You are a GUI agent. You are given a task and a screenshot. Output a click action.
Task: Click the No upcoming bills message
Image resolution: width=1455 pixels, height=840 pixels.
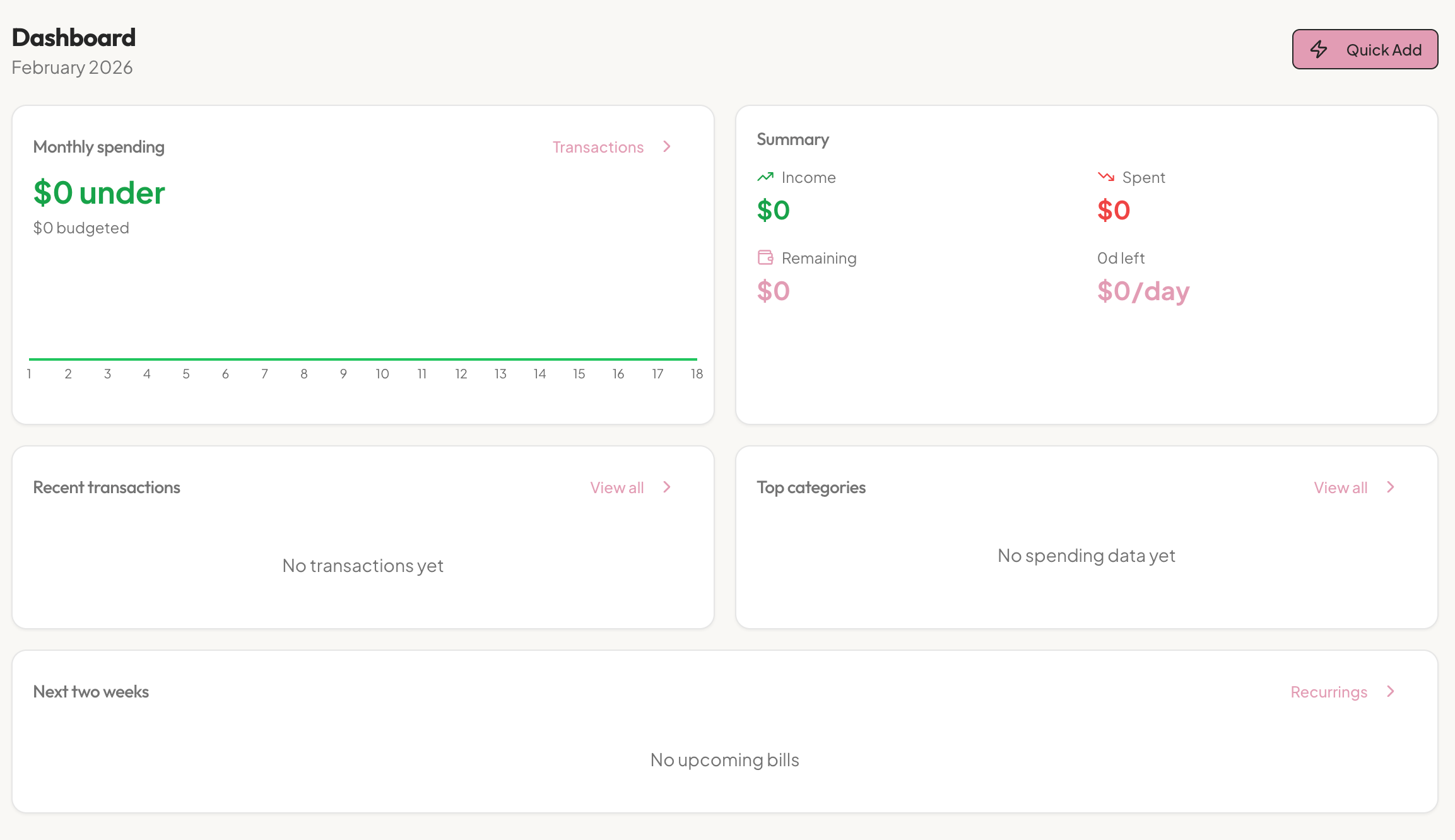tap(724, 760)
